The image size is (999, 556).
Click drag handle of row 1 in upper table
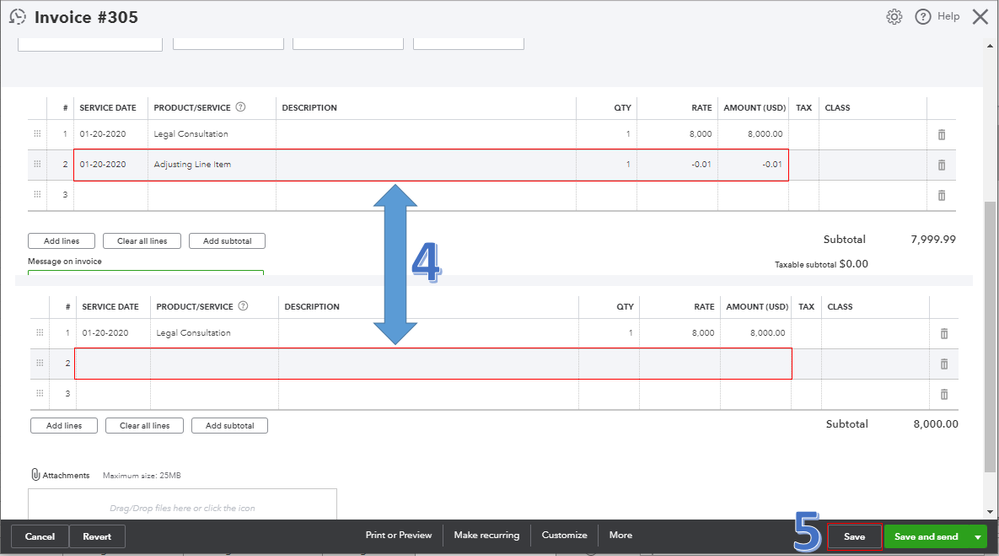pos(37,134)
